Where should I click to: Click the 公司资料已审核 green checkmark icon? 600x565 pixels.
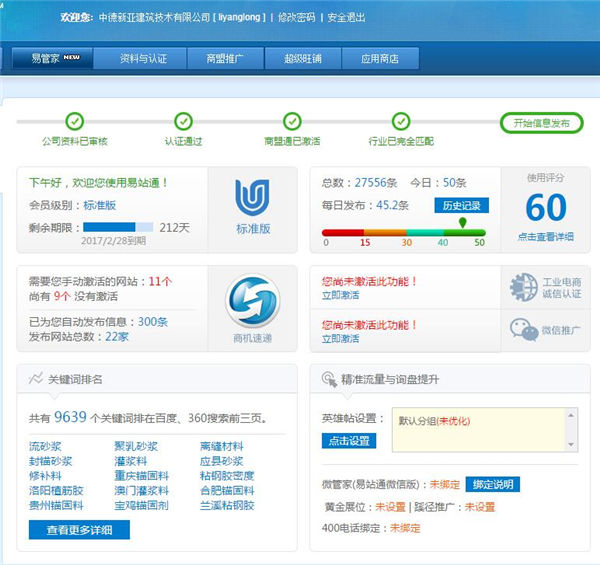point(74,122)
